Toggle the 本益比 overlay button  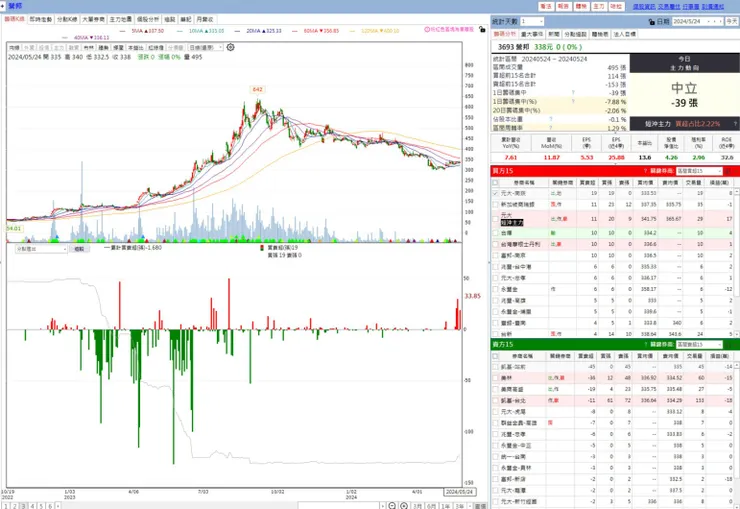click(x=135, y=48)
